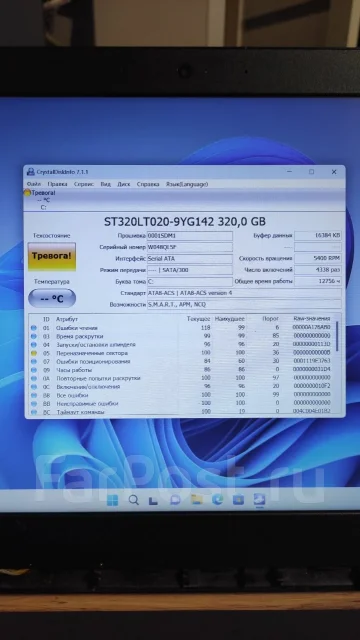This screenshot has width=360, height=640.
Task: Open the Справка menu
Action: [x=148, y=184]
